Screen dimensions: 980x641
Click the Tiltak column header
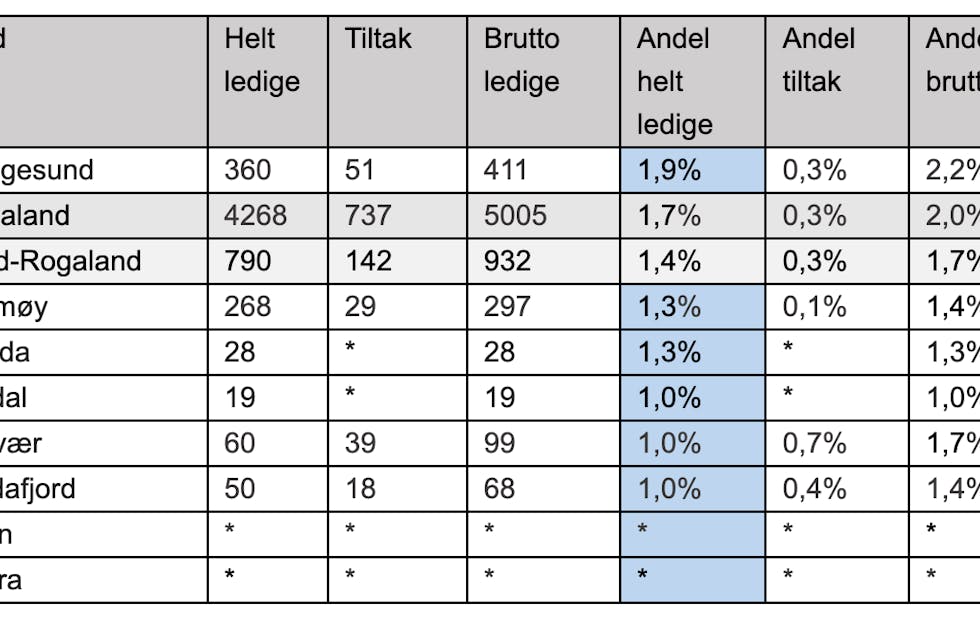click(378, 40)
